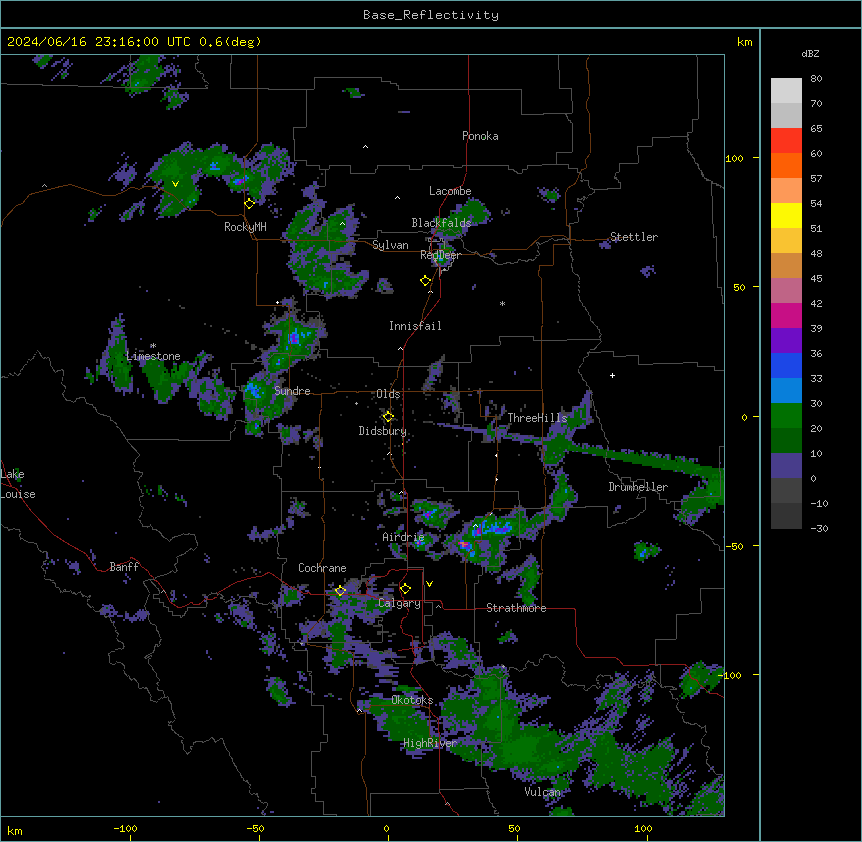
Task: Click the Drumheller city label
Action: pyautogui.click(x=638, y=487)
